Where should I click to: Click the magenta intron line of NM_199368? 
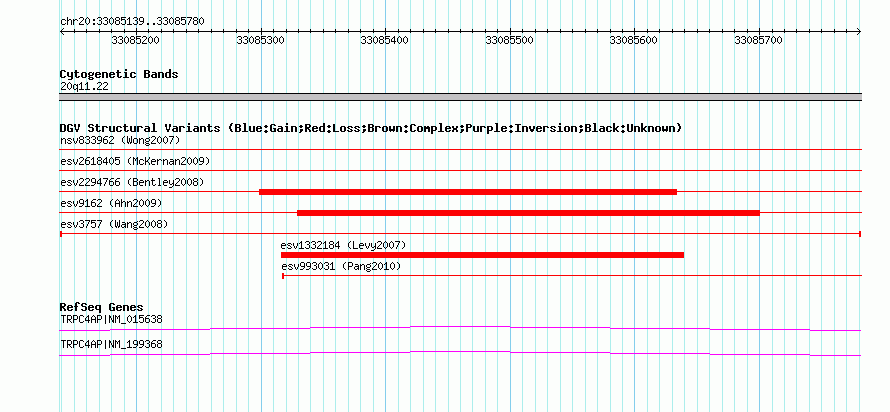460,351
